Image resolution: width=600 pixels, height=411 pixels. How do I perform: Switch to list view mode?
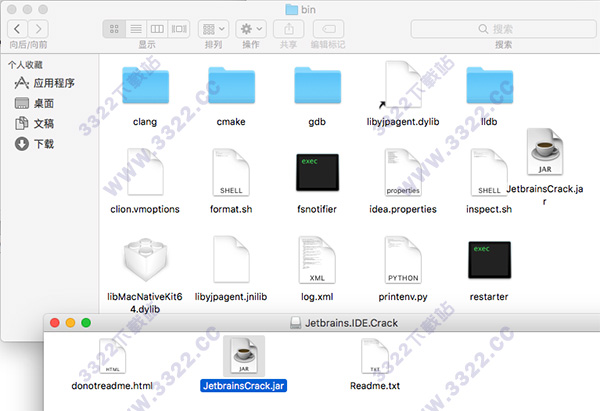pyautogui.click(x=136, y=29)
